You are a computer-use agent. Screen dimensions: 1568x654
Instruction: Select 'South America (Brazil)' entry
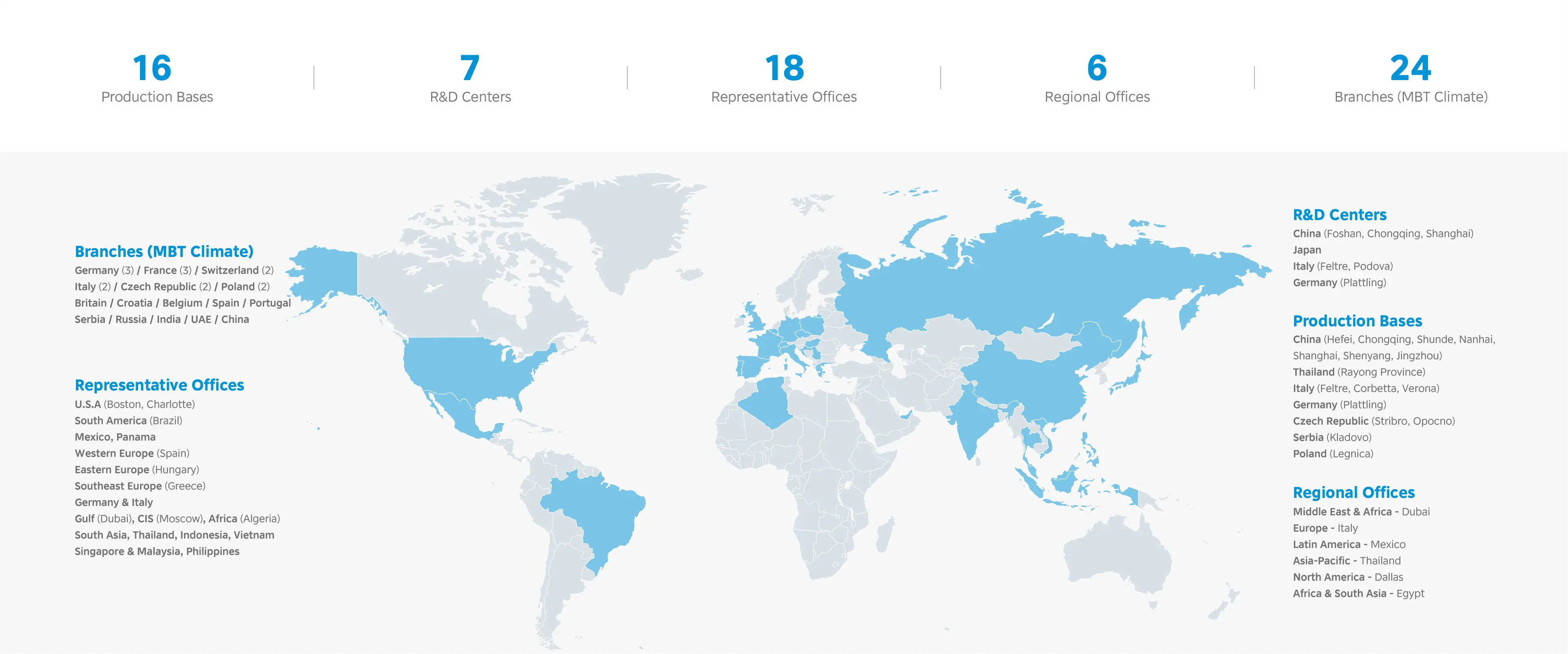click(x=128, y=421)
